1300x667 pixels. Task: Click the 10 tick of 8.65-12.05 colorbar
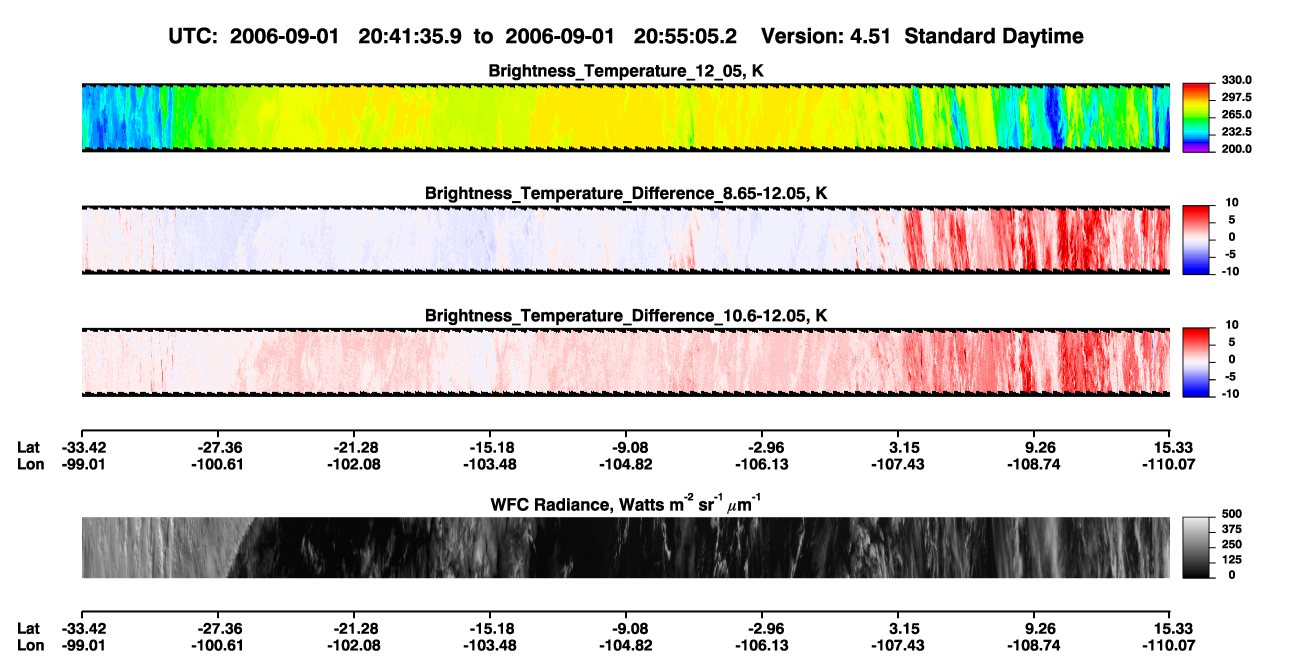tap(1232, 202)
